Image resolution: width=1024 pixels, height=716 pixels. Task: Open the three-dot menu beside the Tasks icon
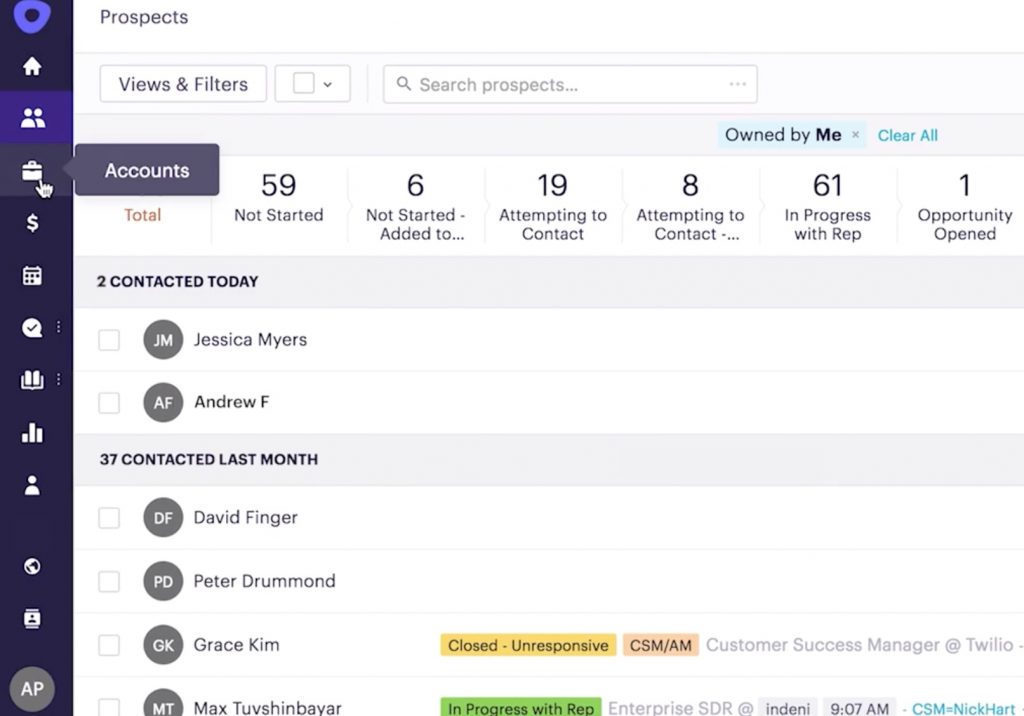(57, 327)
